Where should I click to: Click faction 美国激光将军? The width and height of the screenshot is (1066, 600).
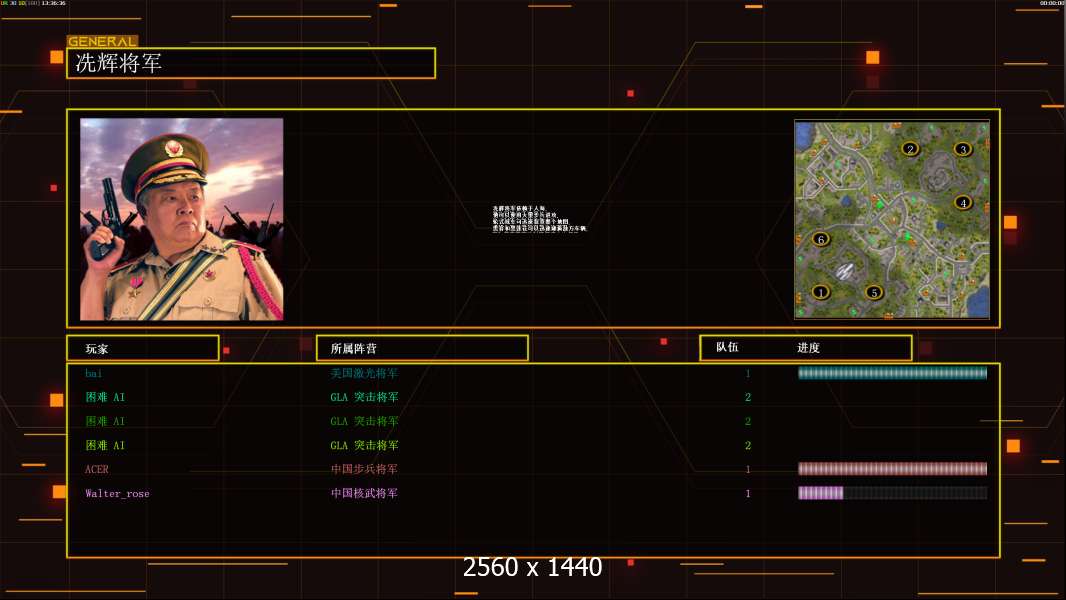click(364, 373)
